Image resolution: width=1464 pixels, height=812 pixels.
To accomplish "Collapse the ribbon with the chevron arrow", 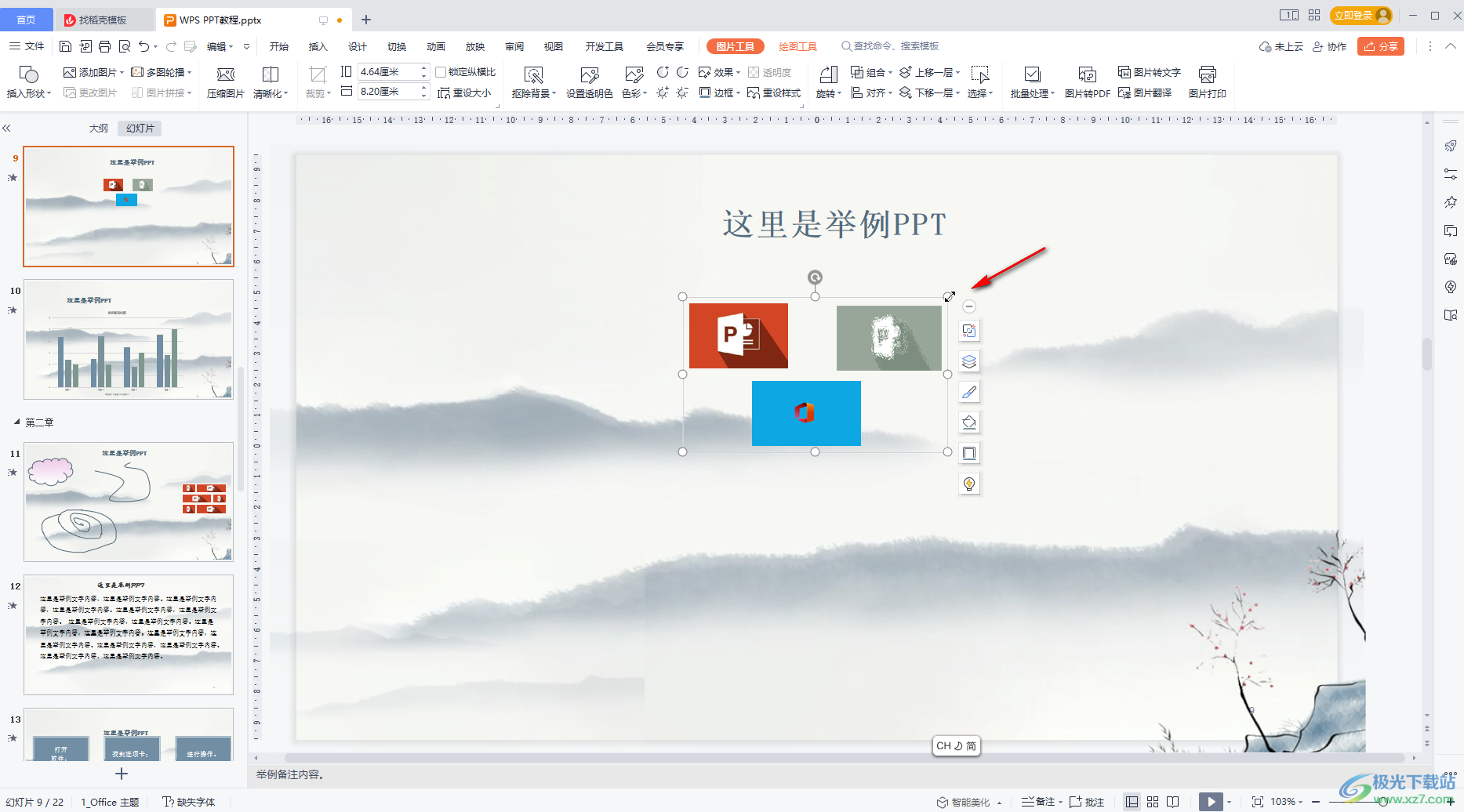I will click(x=1450, y=46).
